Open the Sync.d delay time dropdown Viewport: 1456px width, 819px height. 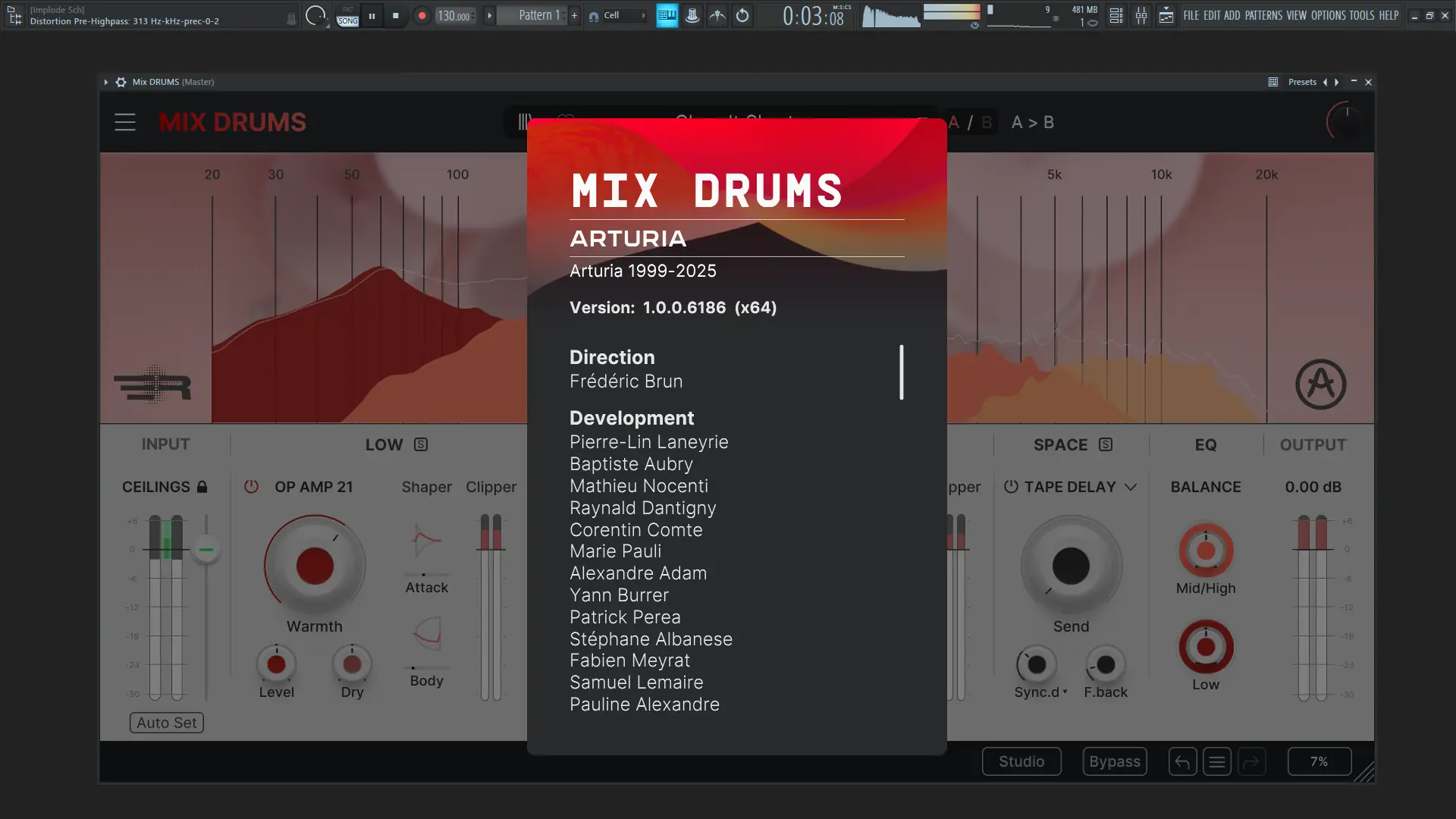point(1041,692)
